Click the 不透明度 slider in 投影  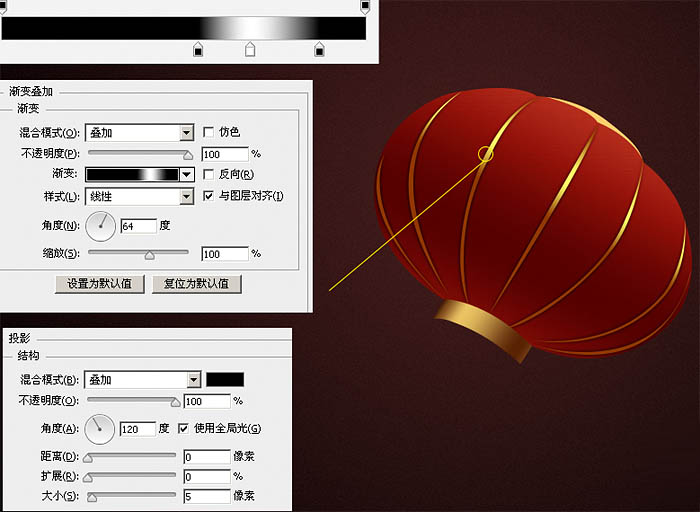click(x=133, y=400)
